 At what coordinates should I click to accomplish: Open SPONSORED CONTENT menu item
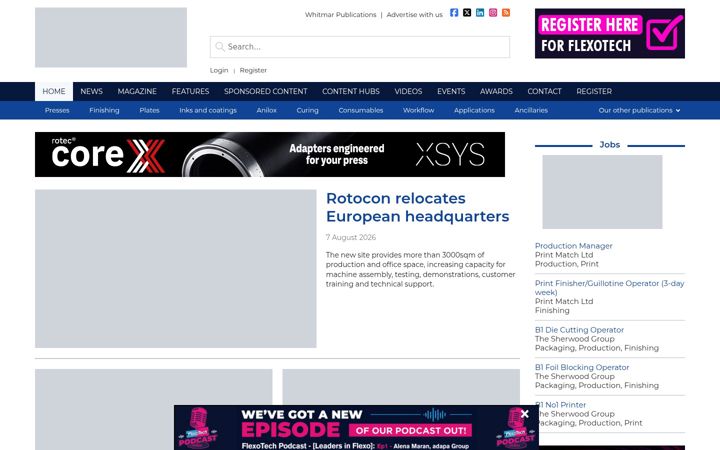tap(265, 91)
